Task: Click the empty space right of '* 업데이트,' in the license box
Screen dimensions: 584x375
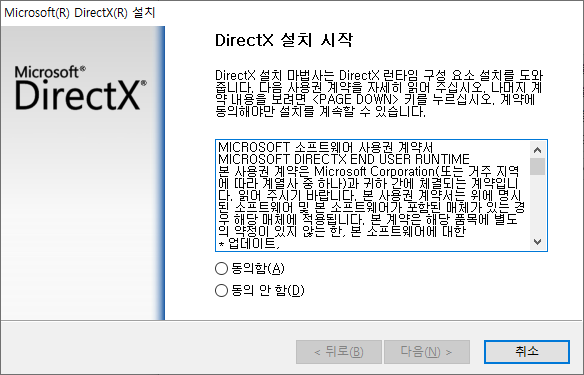Action: point(404,244)
